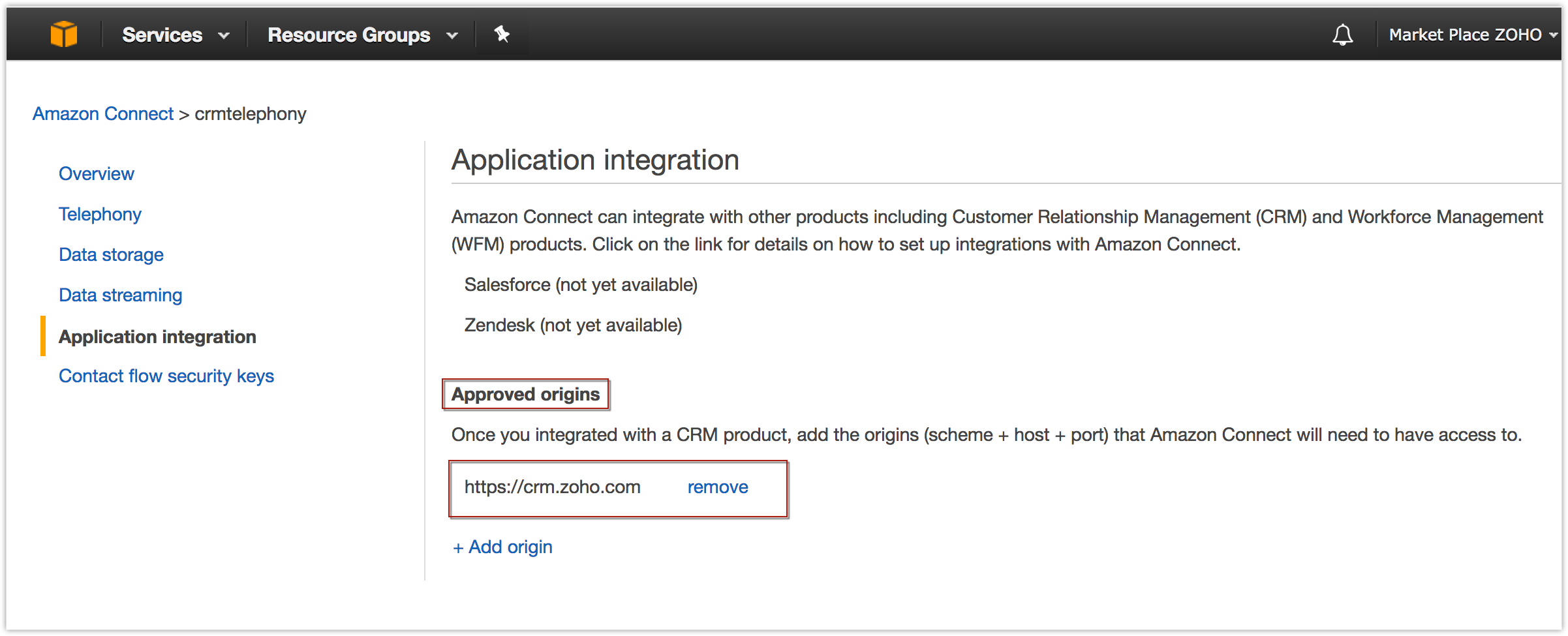Navigate to Data streaming
This screenshot has width=1568, height=636.
pyautogui.click(x=121, y=295)
